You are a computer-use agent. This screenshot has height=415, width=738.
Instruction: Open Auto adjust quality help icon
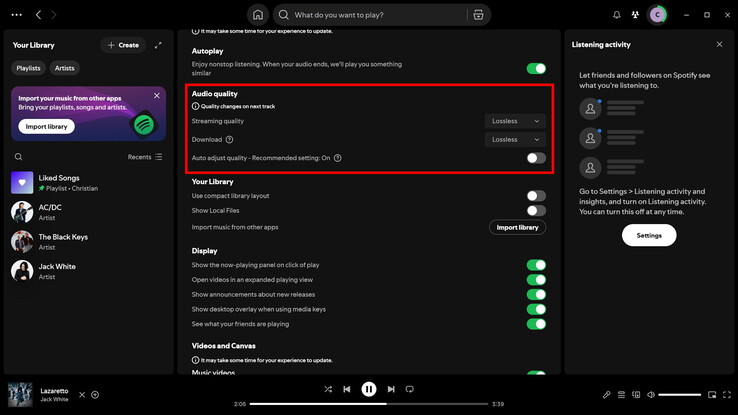[337, 158]
